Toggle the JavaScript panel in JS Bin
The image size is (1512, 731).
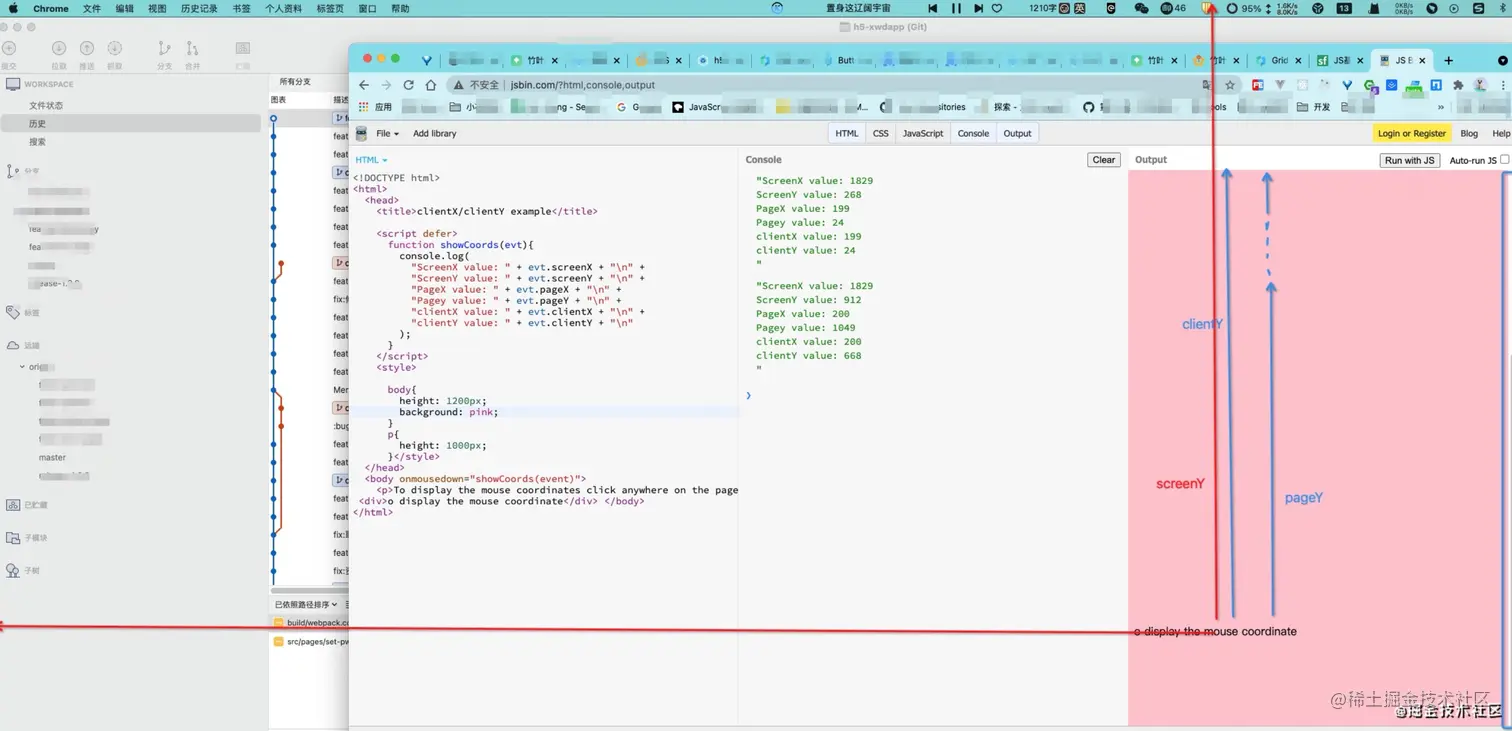pyautogui.click(x=923, y=133)
